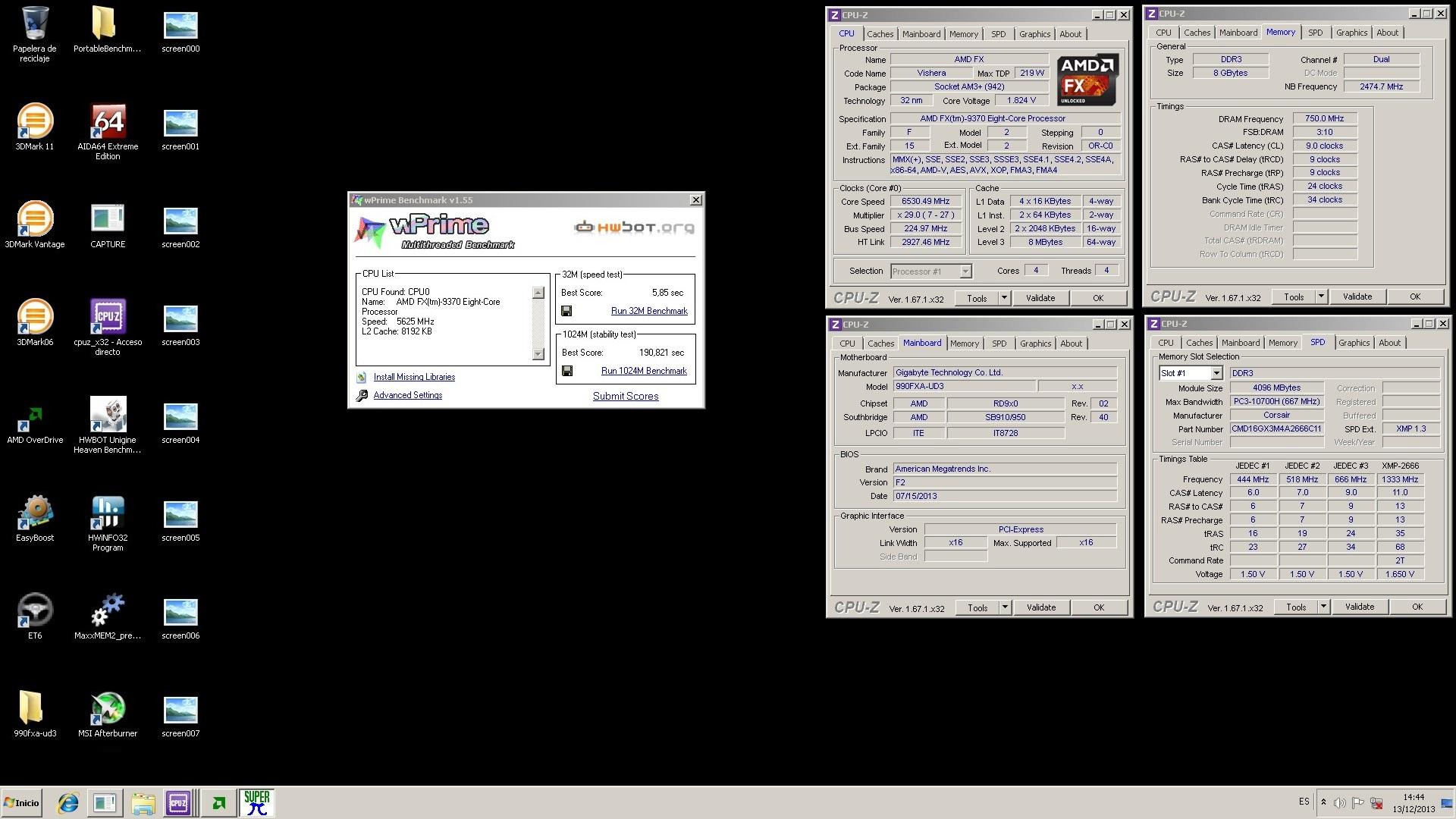
Task: Click the volume speaker tray icon
Action: pyautogui.click(x=1340, y=802)
